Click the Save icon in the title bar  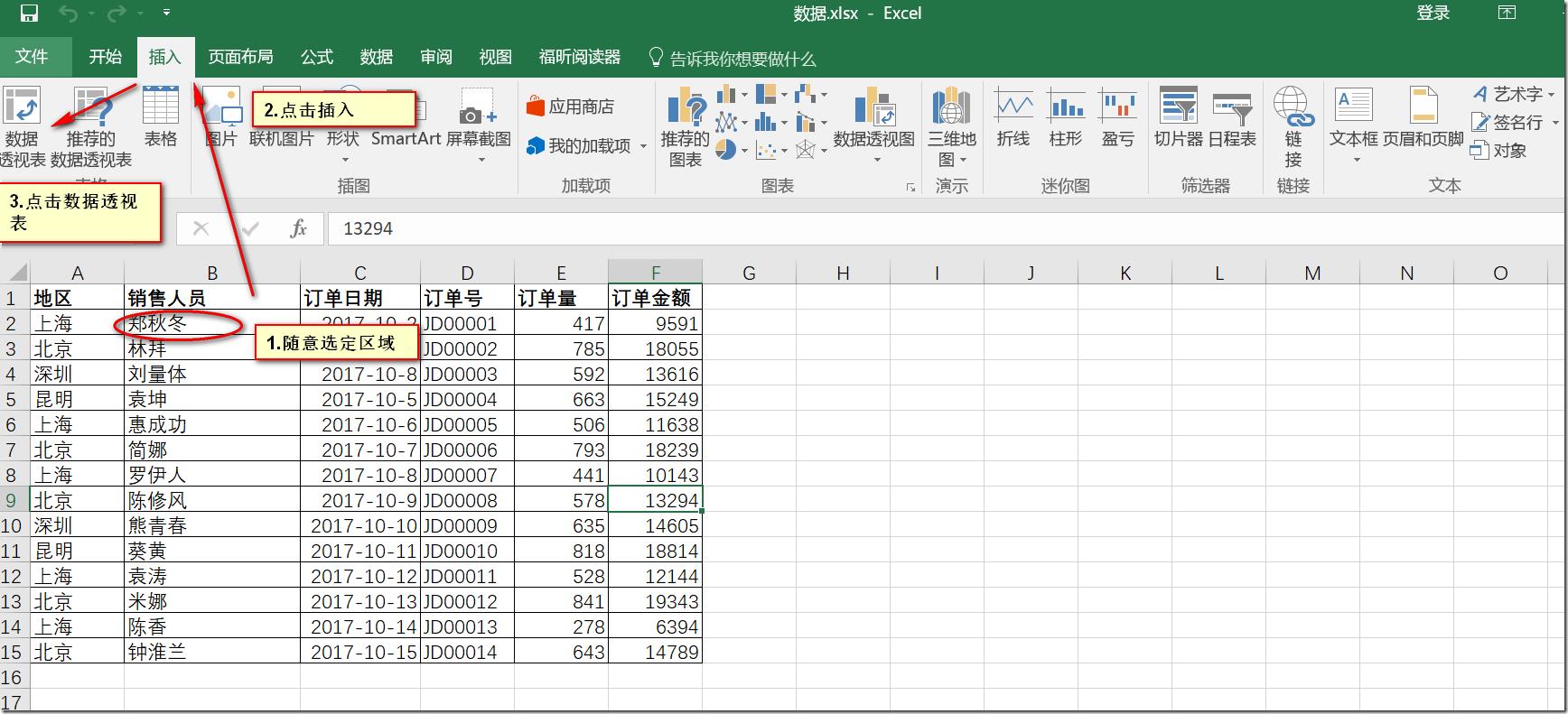pos(29,14)
